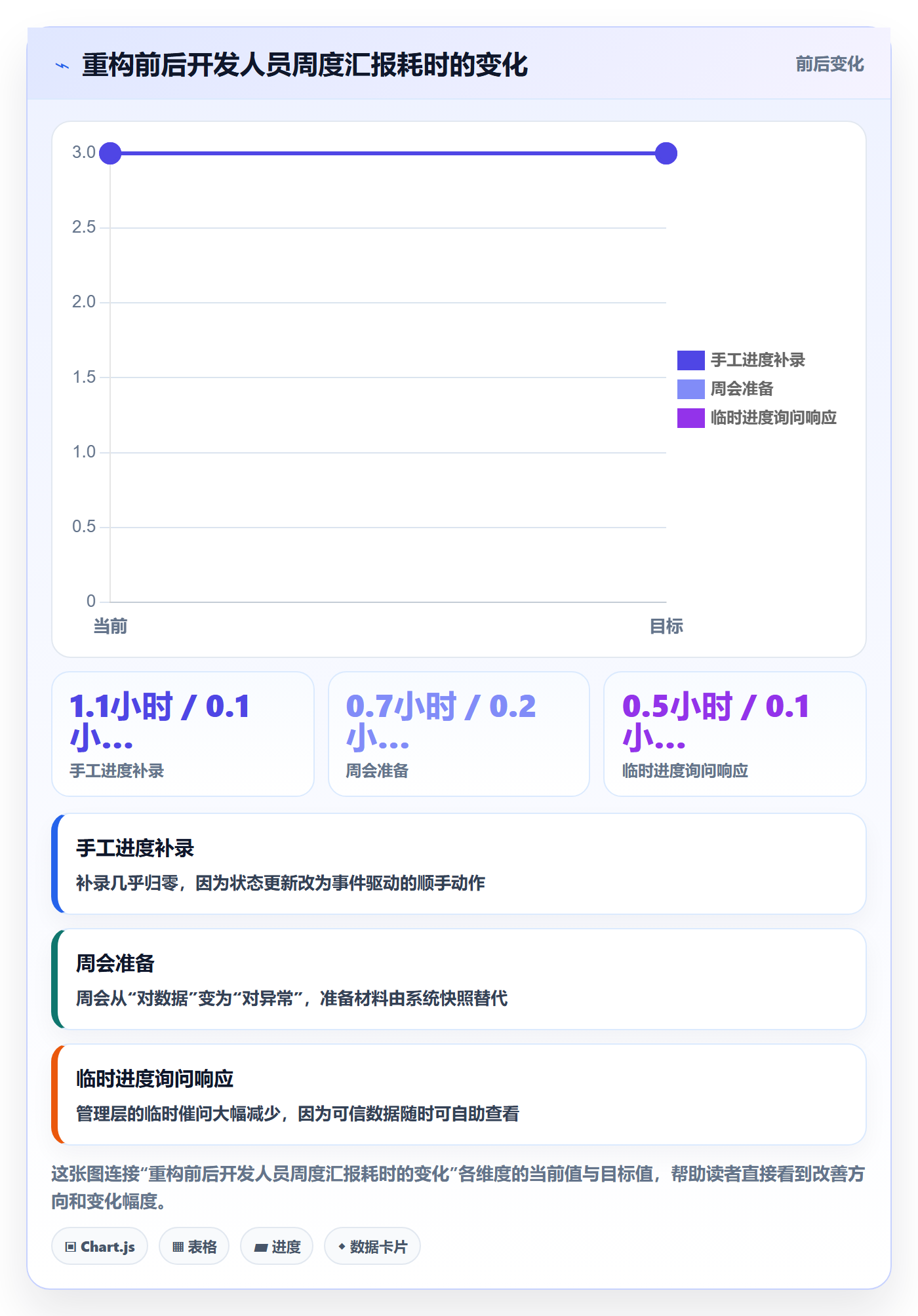Click the 3.0 y-axis tick label
The image size is (918, 1316).
tap(84, 152)
